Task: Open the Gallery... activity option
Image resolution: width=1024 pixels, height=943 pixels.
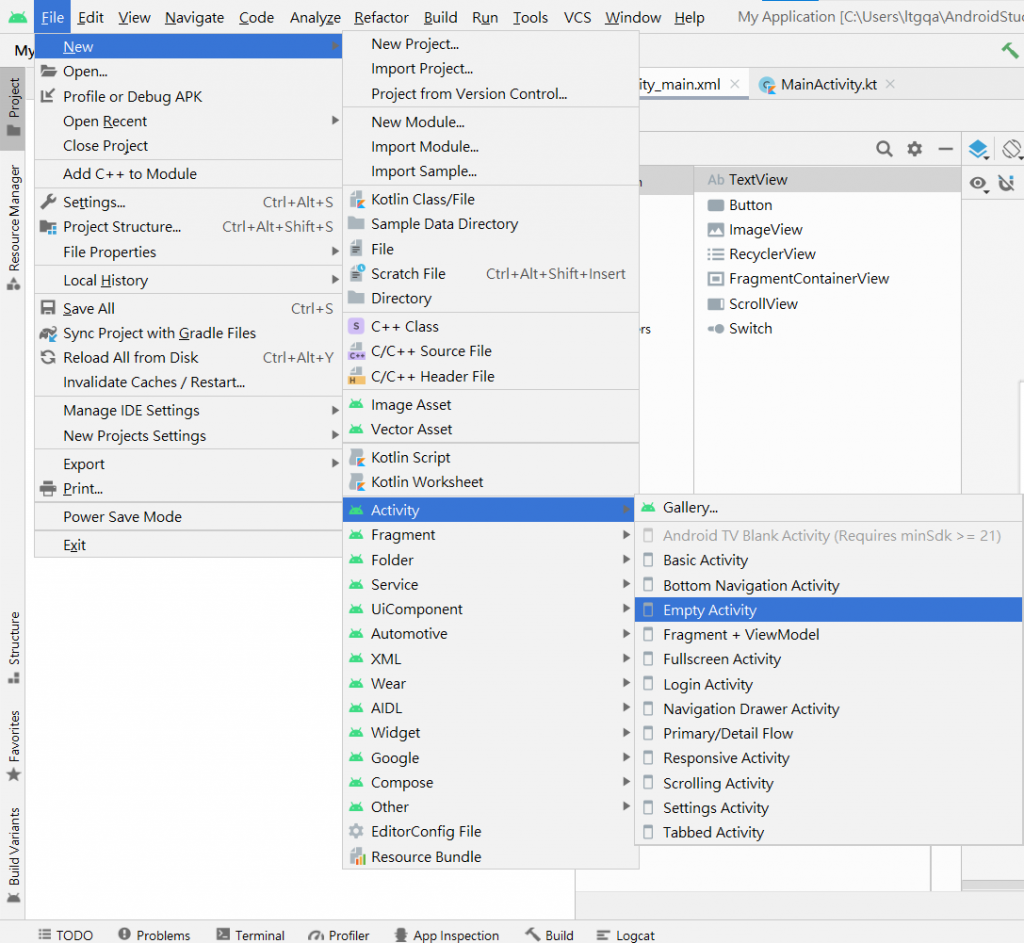Action: [x=828, y=507]
